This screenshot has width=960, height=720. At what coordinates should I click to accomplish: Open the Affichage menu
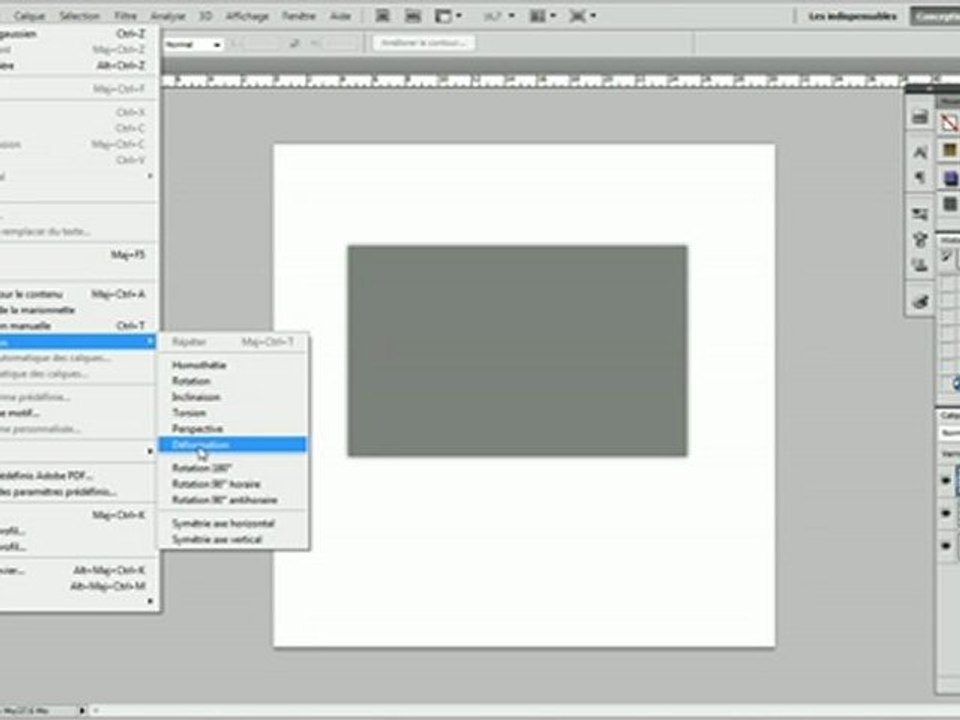click(x=247, y=16)
